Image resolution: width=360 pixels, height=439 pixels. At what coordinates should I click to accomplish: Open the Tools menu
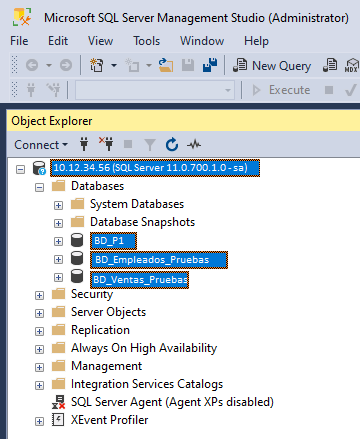[x=147, y=41]
